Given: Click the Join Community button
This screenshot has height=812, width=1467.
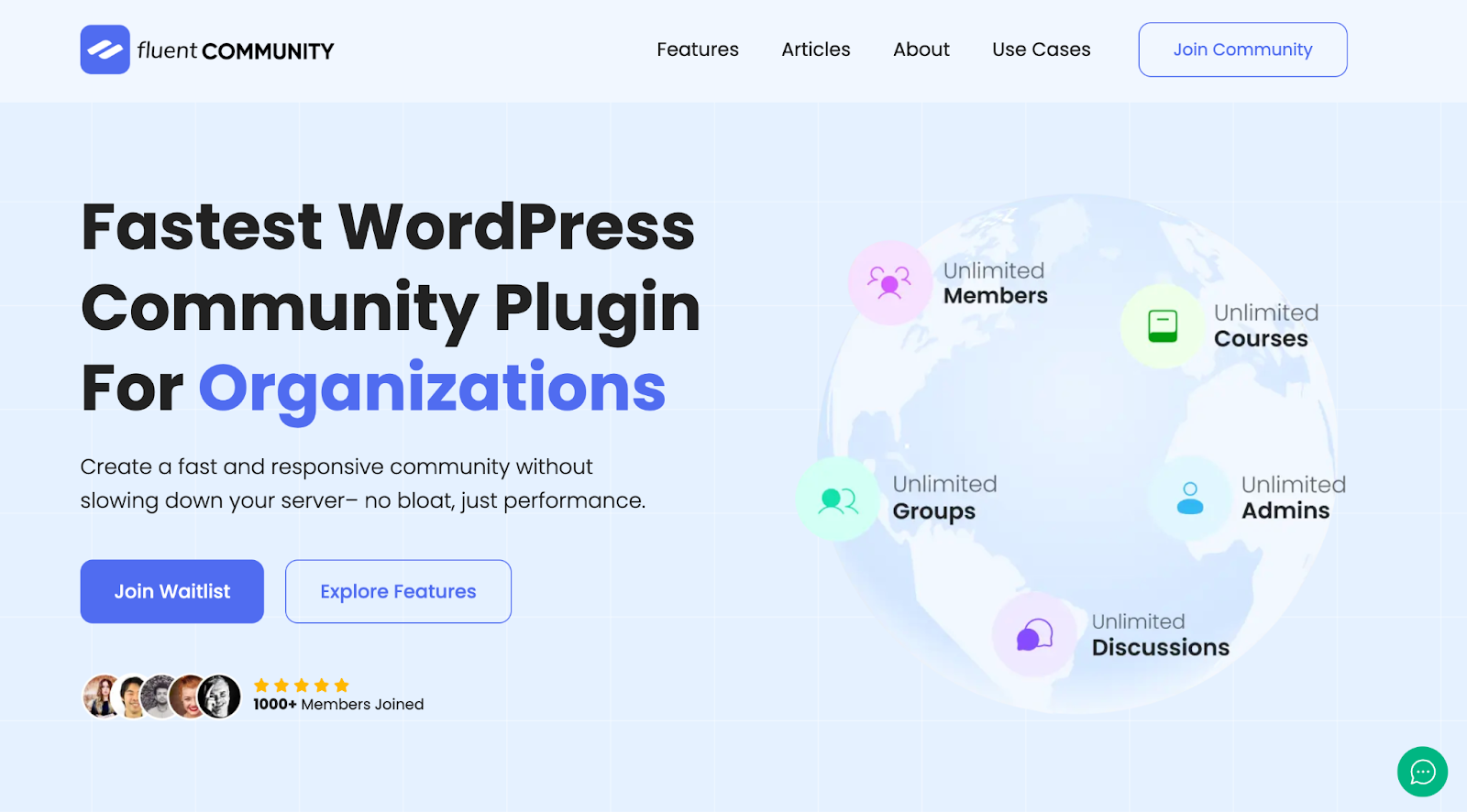Looking at the screenshot, I should [1242, 49].
